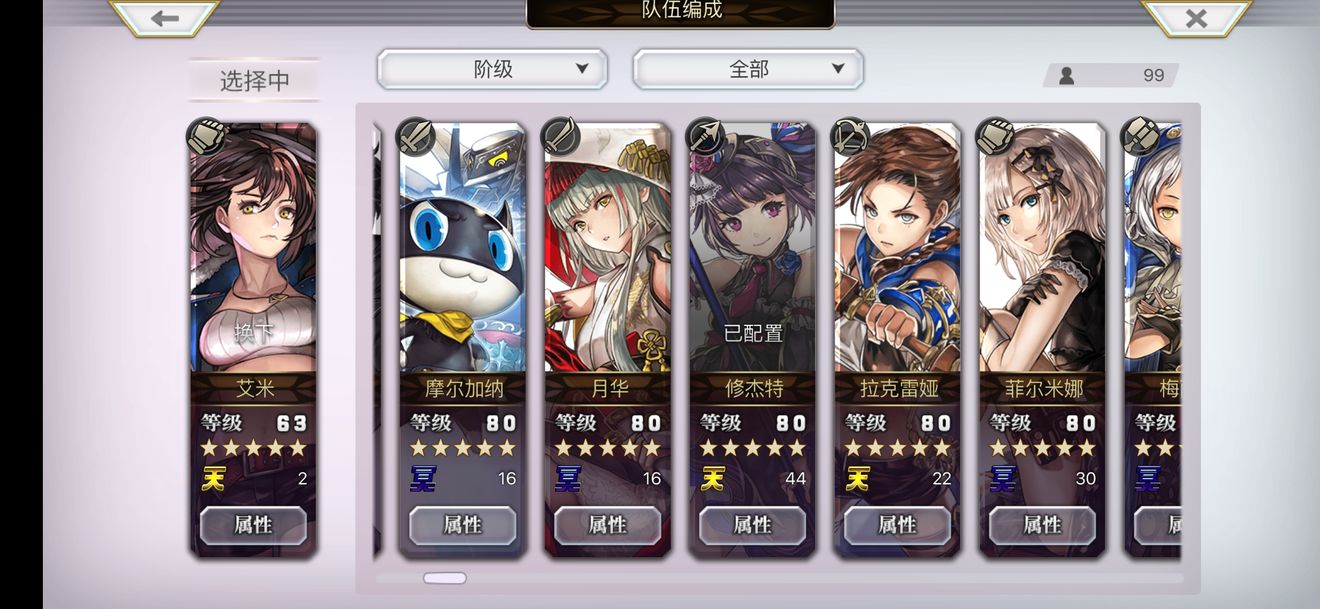The image size is (1320, 609).
Task: Click the bow weapon icon on 拉克雷娅
Action: click(x=850, y=135)
